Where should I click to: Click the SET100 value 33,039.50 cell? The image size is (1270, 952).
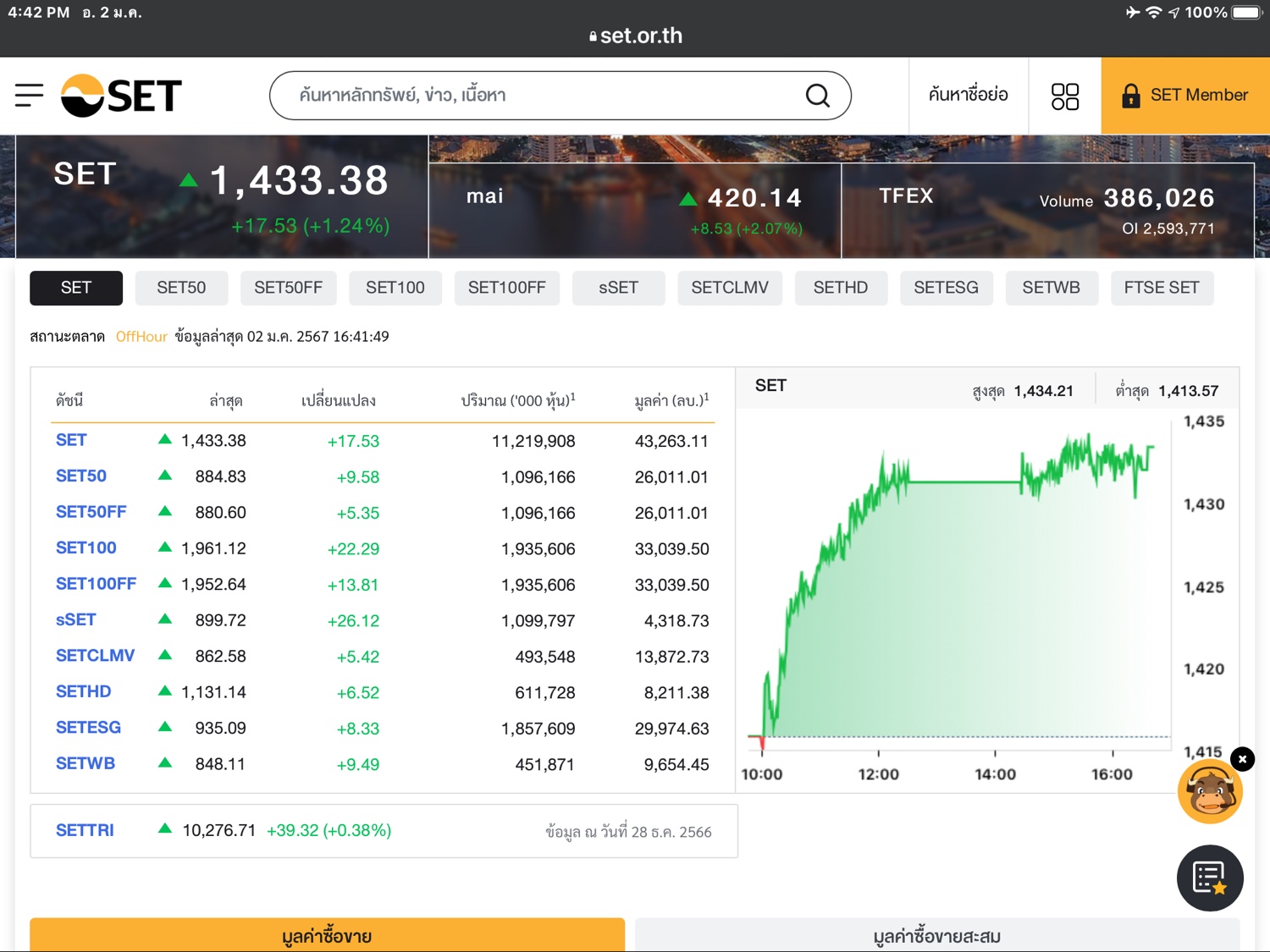click(672, 549)
